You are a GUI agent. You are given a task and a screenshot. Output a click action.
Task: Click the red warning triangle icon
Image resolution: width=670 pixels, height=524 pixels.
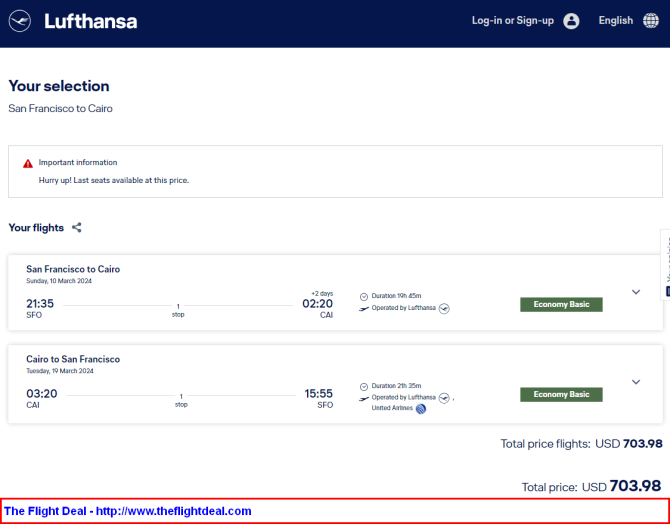point(28,163)
